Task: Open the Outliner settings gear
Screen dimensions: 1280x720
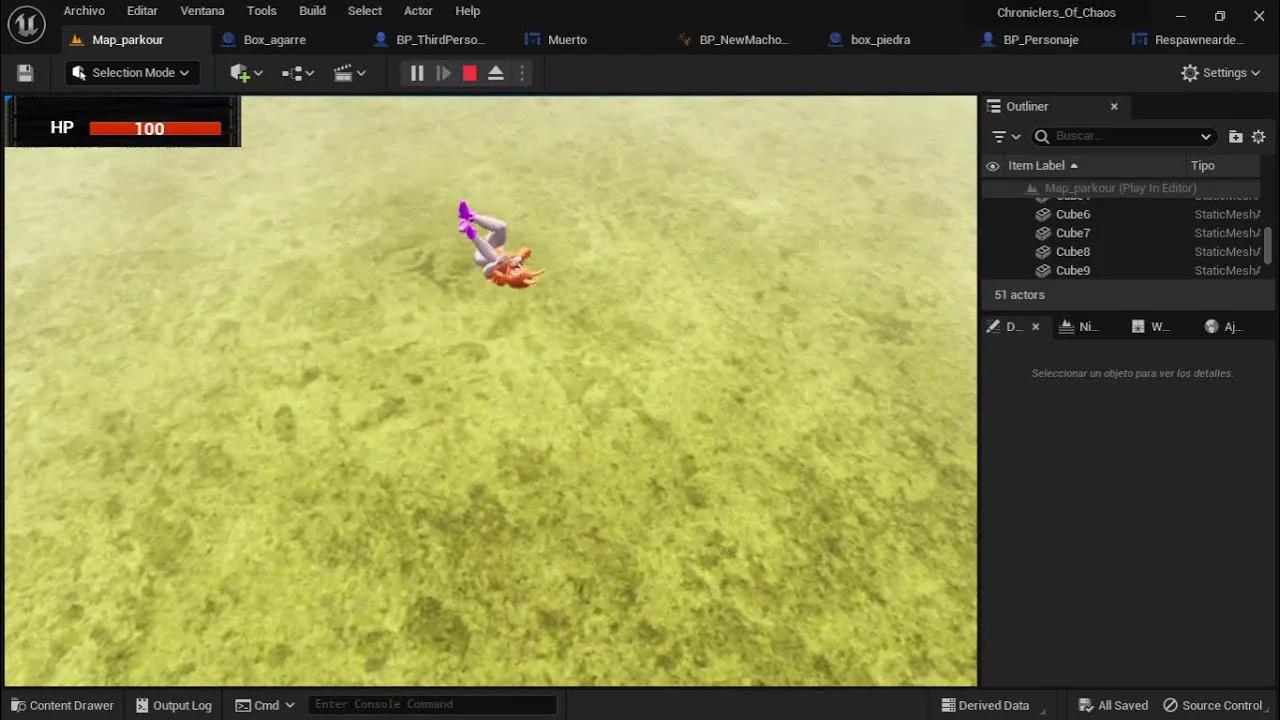Action: [1258, 136]
